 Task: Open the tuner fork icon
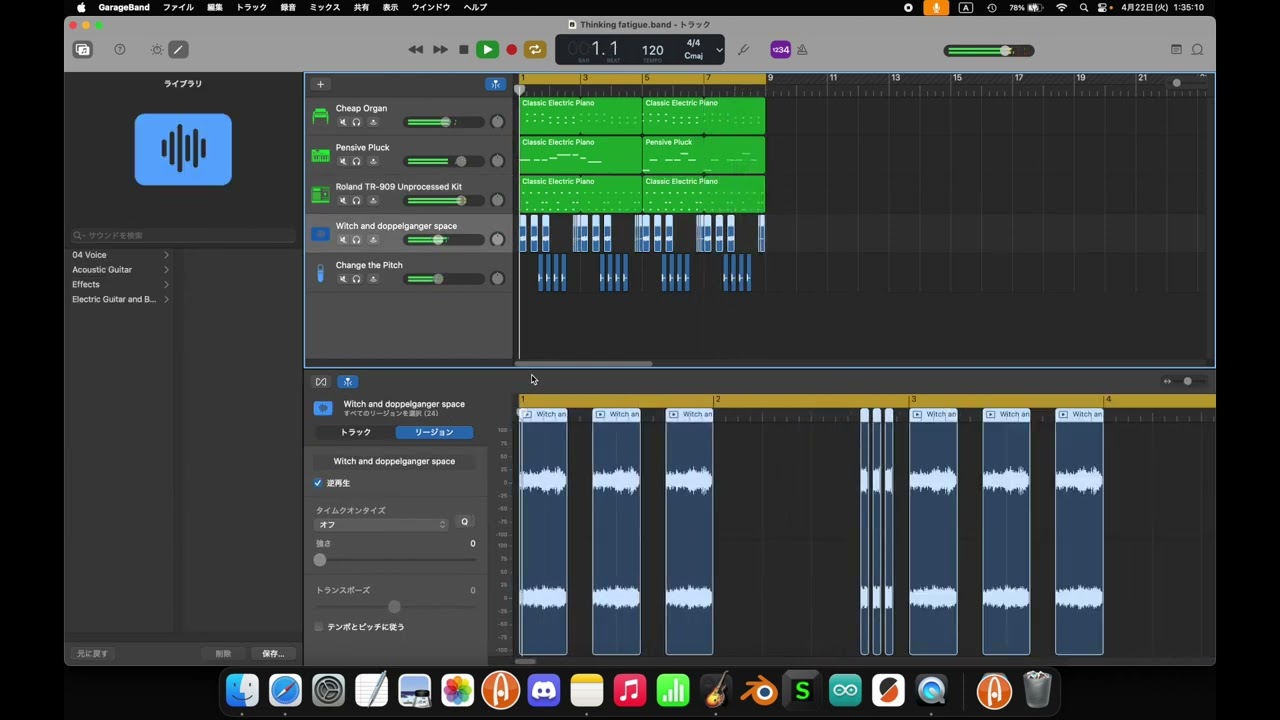pyautogui.click(x=743, y=50)
